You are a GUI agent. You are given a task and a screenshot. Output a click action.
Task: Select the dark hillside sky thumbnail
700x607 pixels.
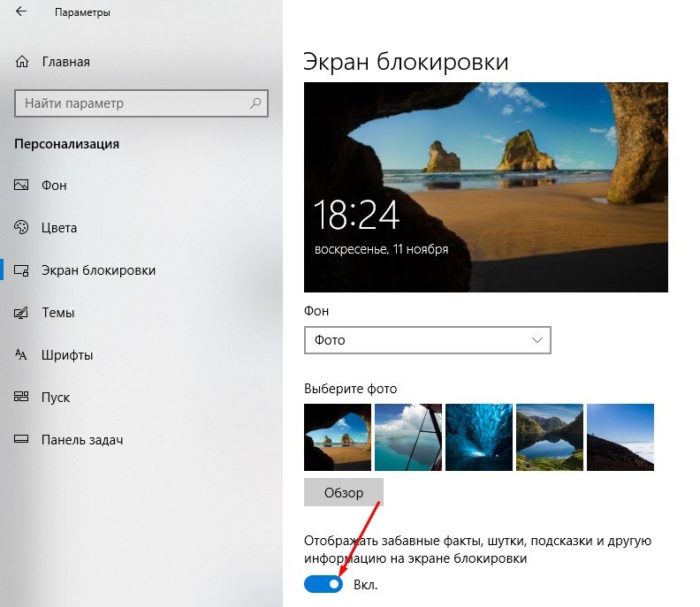pos(621,437)
